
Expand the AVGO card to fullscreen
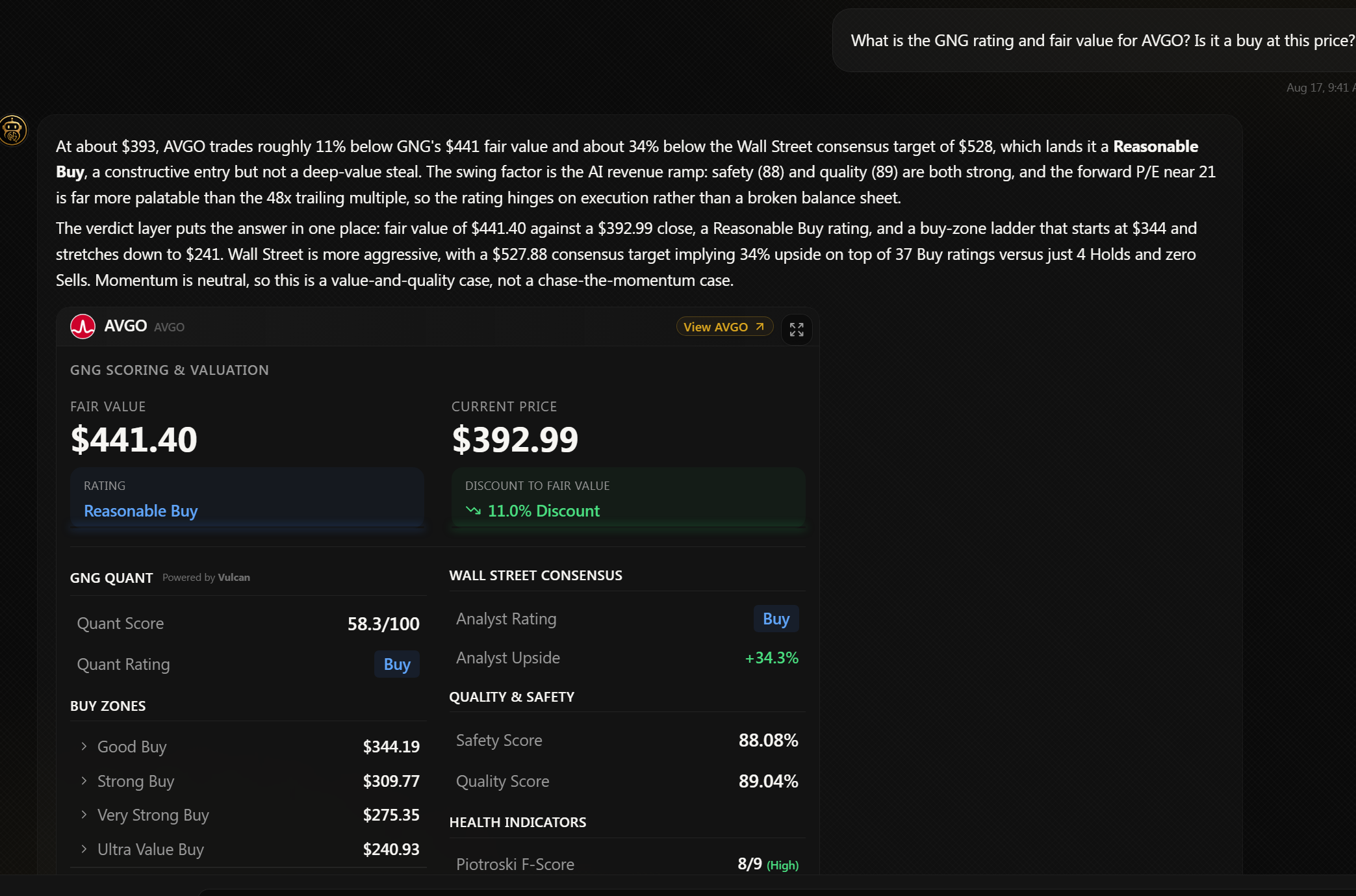tap(797, 329)
